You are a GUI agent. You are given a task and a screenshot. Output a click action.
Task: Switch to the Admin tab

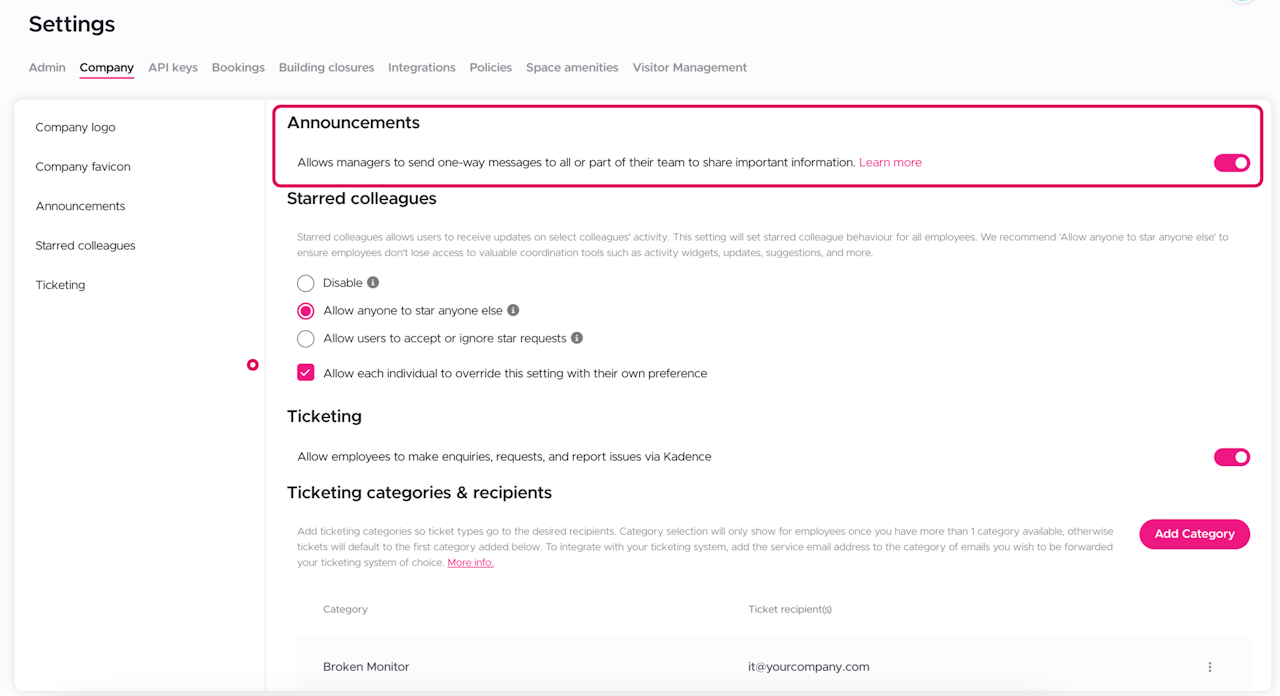tap(47, 68)
